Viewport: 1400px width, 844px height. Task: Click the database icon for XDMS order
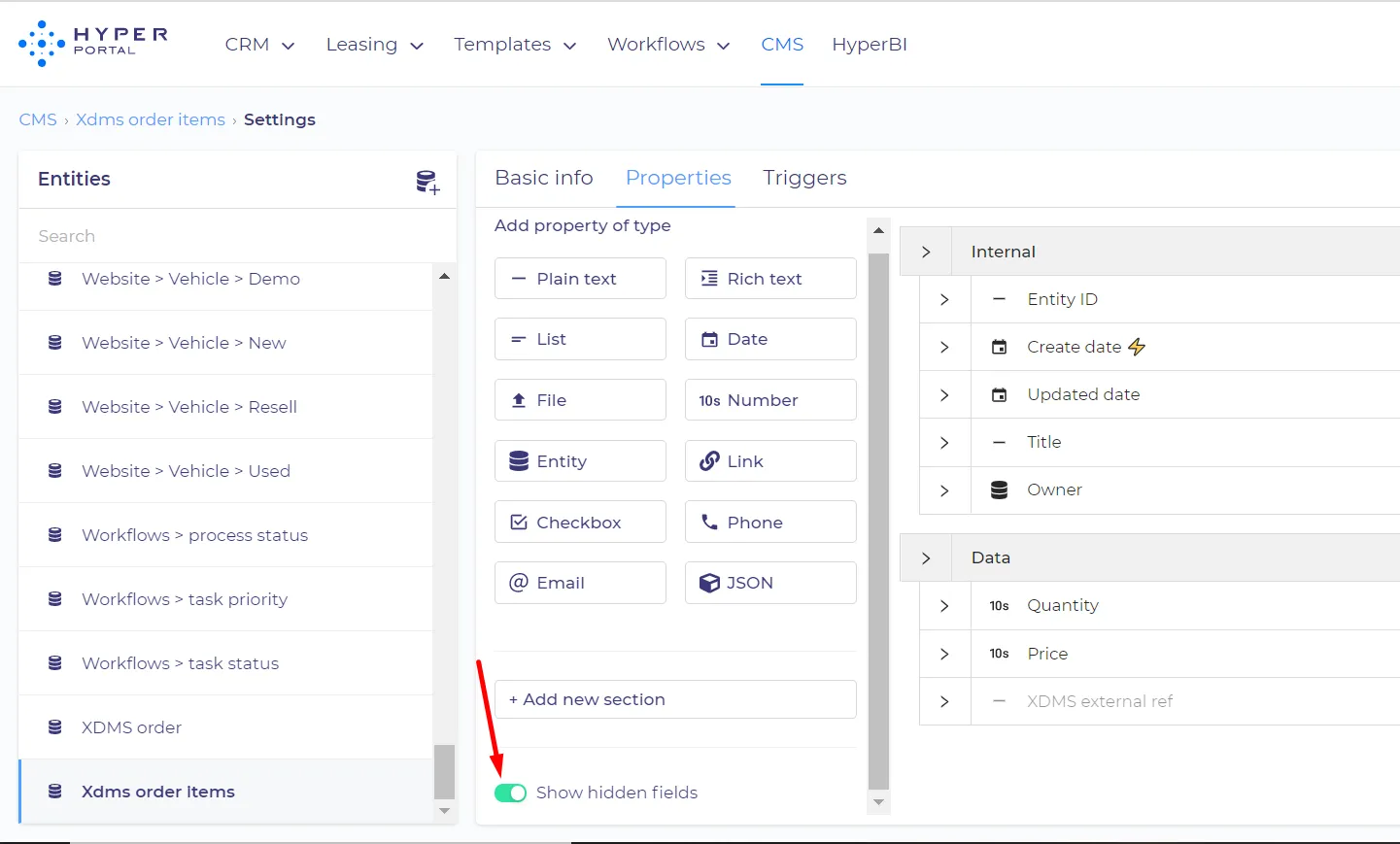tap(55, 727)
